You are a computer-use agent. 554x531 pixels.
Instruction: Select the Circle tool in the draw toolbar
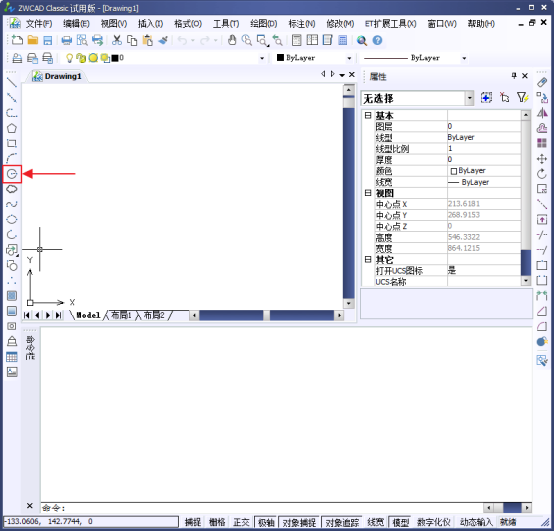click(x=12, y=174)
